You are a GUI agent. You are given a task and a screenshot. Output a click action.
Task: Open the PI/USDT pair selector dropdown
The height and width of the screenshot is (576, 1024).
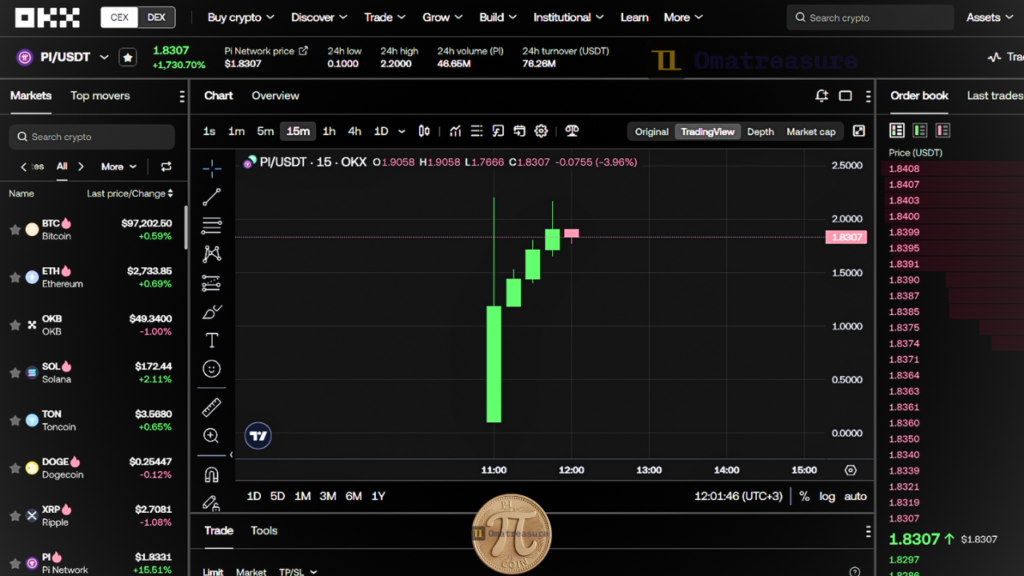pos(104,57)
